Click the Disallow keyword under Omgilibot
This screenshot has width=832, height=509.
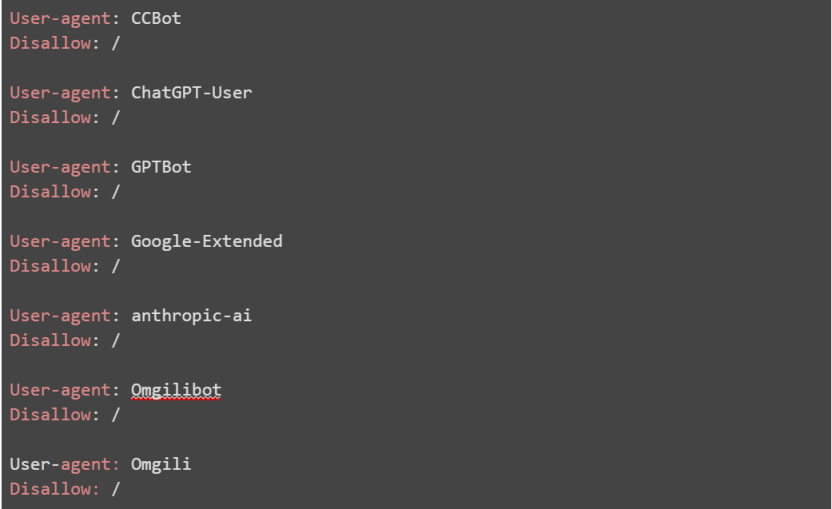pyautogui.click(x=50, y=414)
